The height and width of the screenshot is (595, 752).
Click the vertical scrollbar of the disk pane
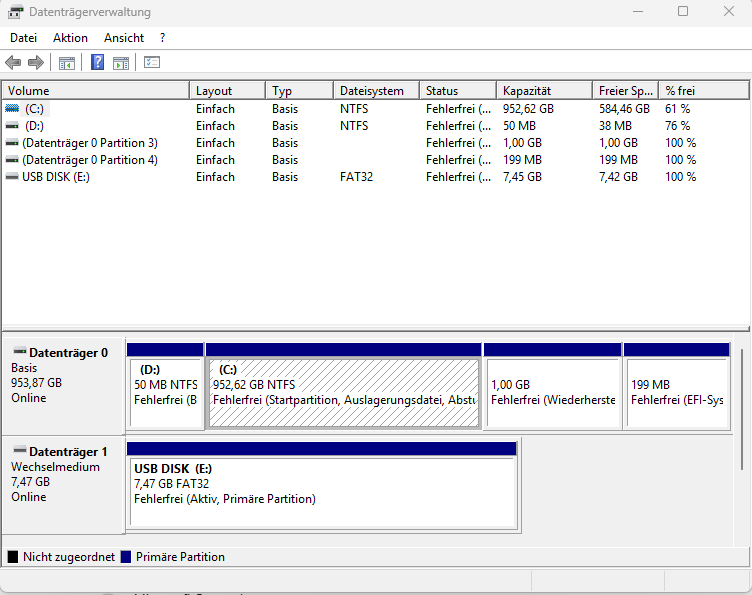coord(741,409)
